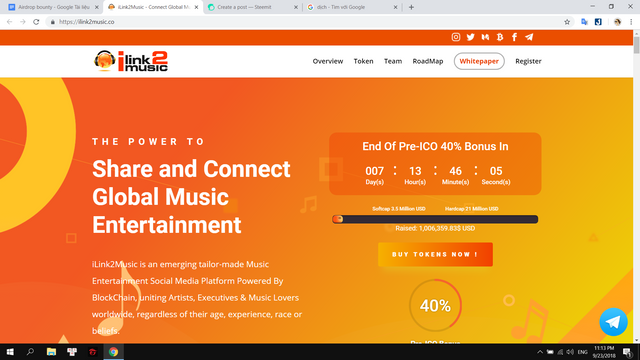Image resolution: width=640 pixels, height=360 pixels.
Task: Click the site secure lock icon
Action: (52, 22)
